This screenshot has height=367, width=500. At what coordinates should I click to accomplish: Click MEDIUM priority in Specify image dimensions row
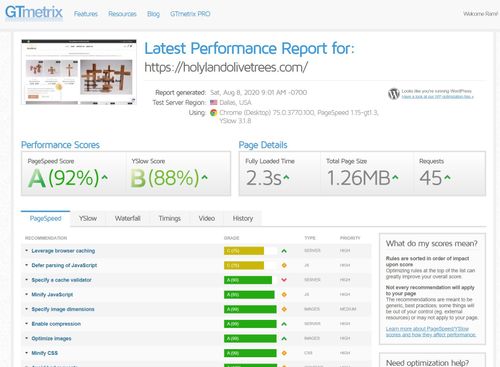point(348,309)
